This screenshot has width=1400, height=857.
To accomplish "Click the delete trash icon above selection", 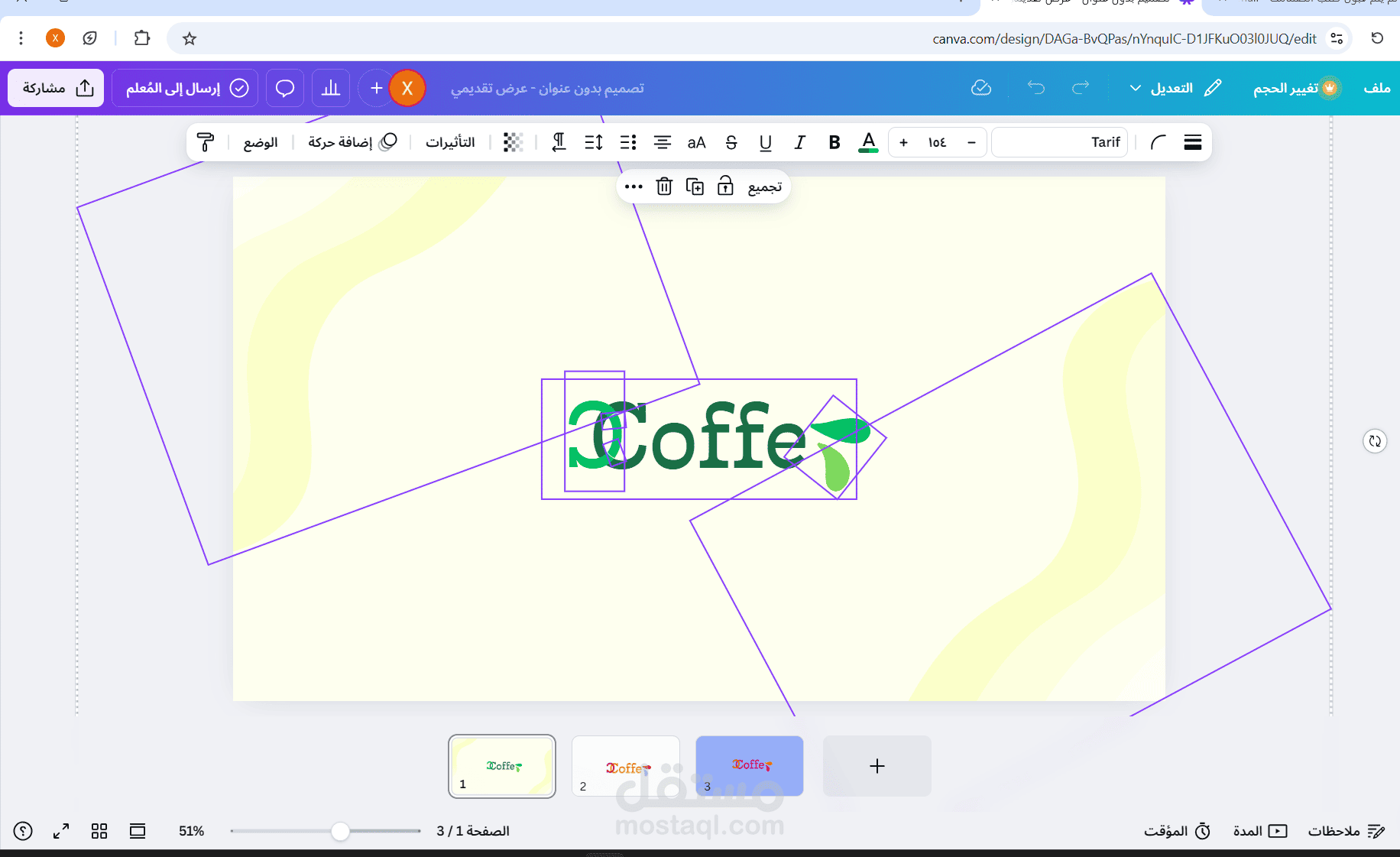I will coord(664,187).
